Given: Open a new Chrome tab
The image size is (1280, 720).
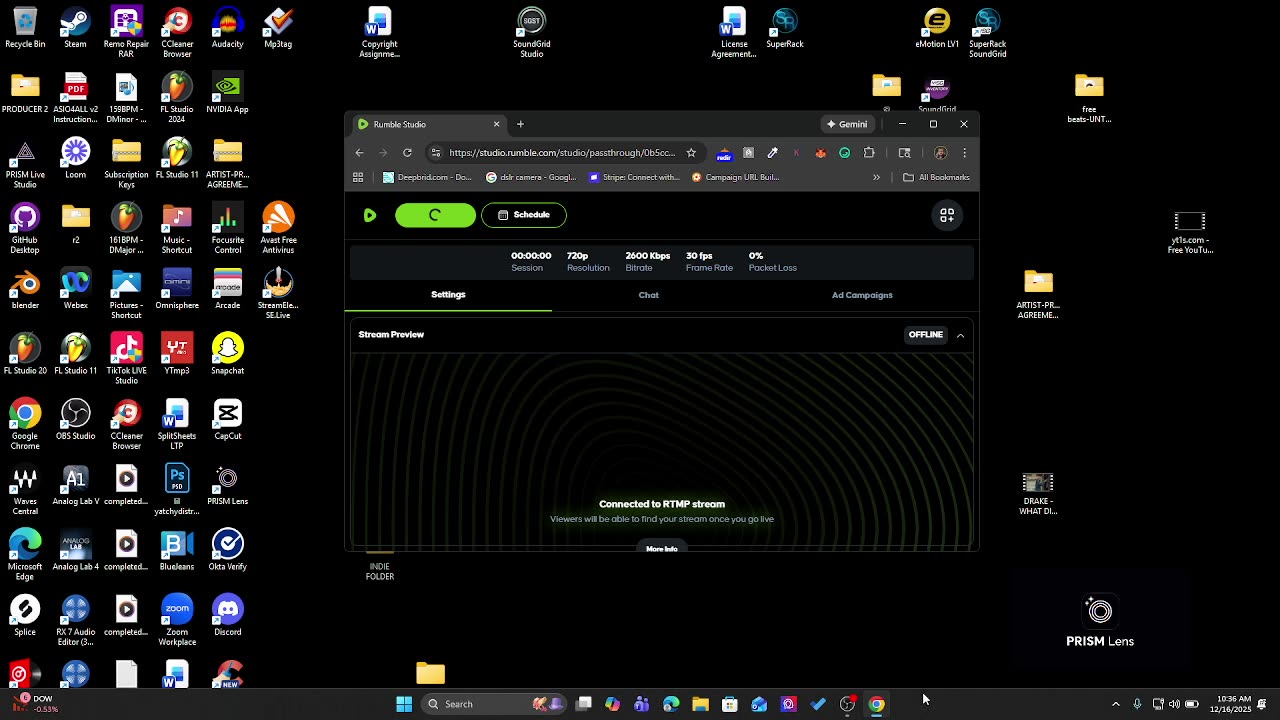Looking at the screenshot, I should point(520,124).
